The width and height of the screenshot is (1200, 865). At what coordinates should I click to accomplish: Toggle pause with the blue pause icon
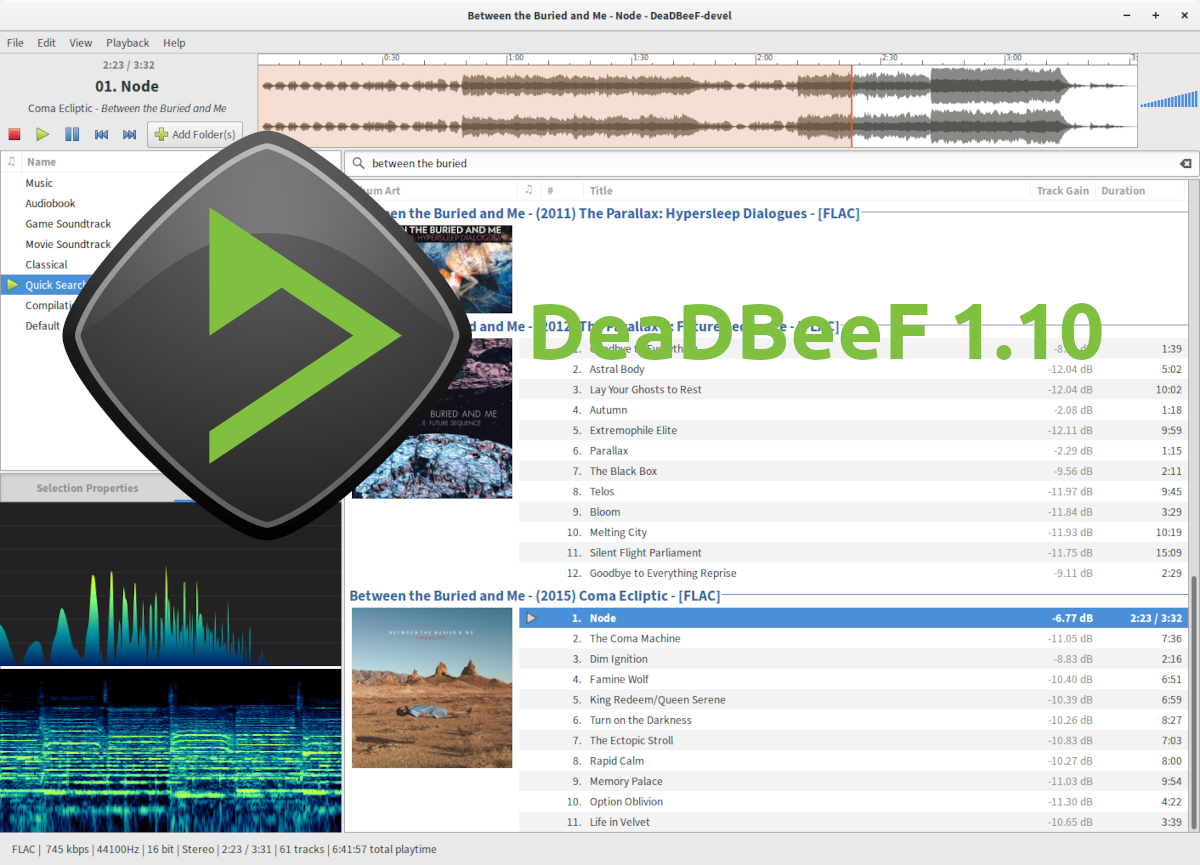[x=71, y=134]
